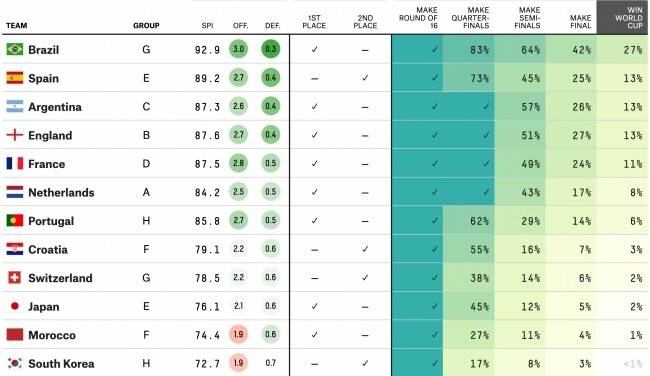Click the England flag icon
This screenshot has width=650, height=376.
(x=15, y=135)
